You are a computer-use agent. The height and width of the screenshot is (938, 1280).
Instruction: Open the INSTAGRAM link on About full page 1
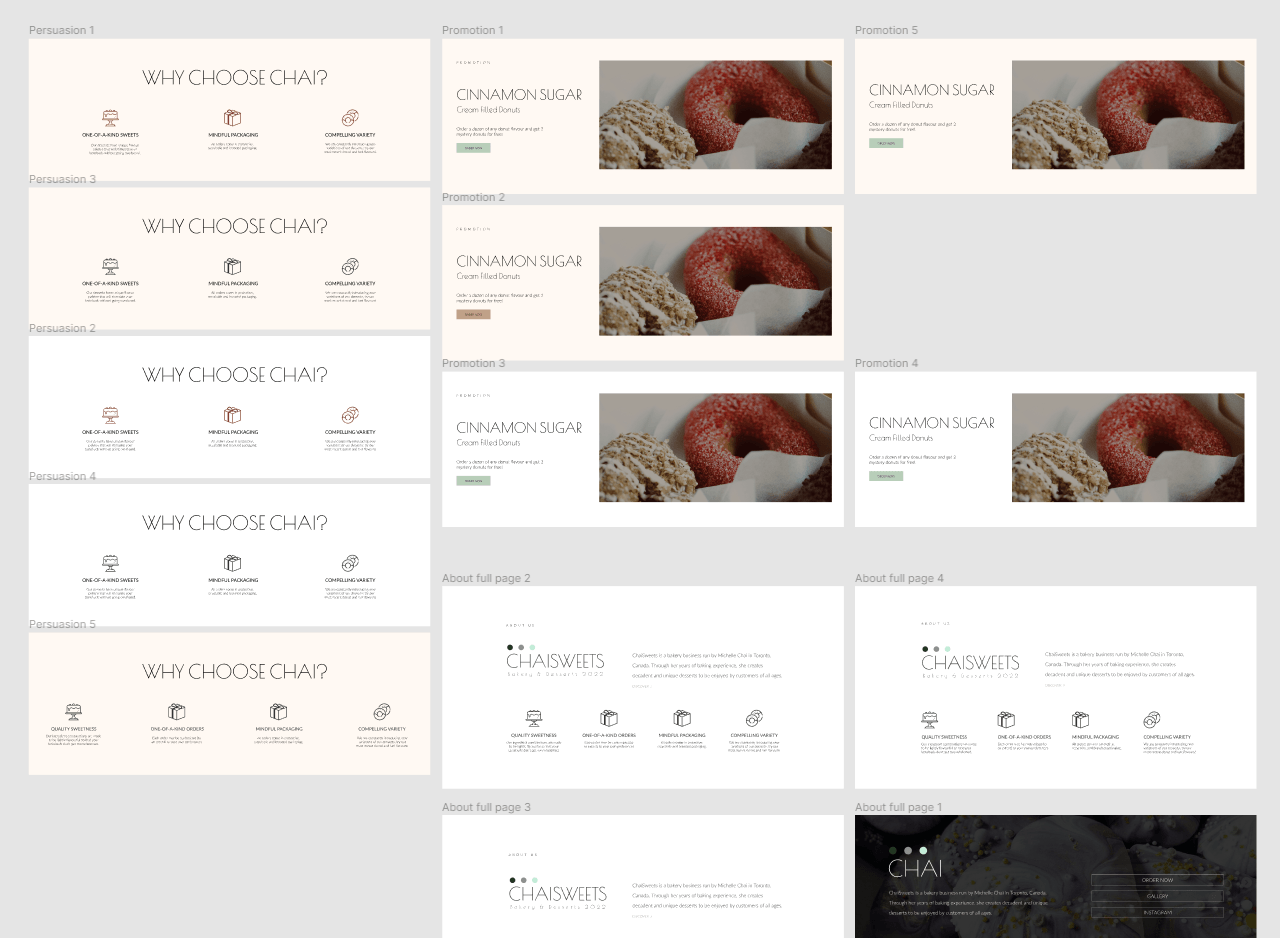[1158, 912]
